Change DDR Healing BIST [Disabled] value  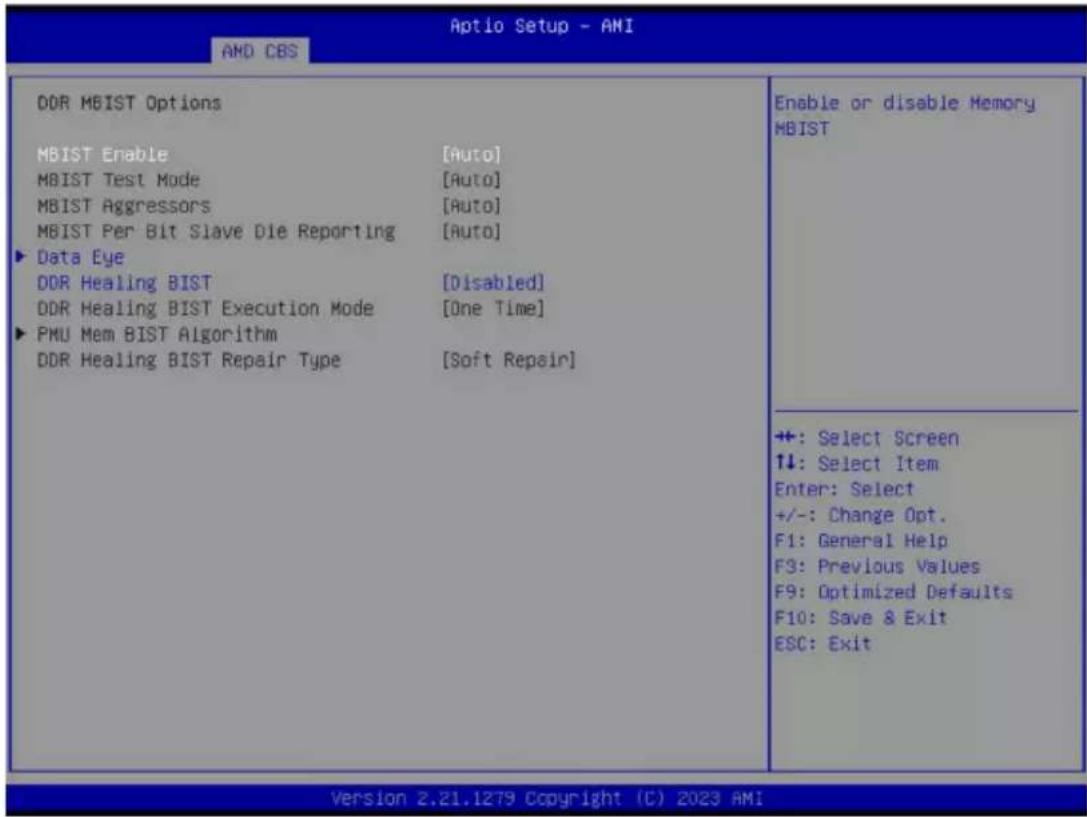(x=494, y=283)
